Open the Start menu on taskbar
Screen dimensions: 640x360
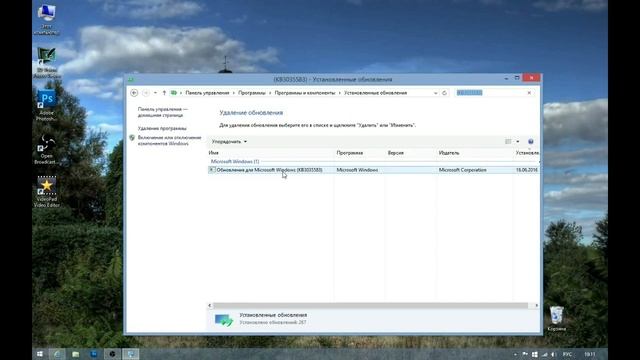point(40,354)
